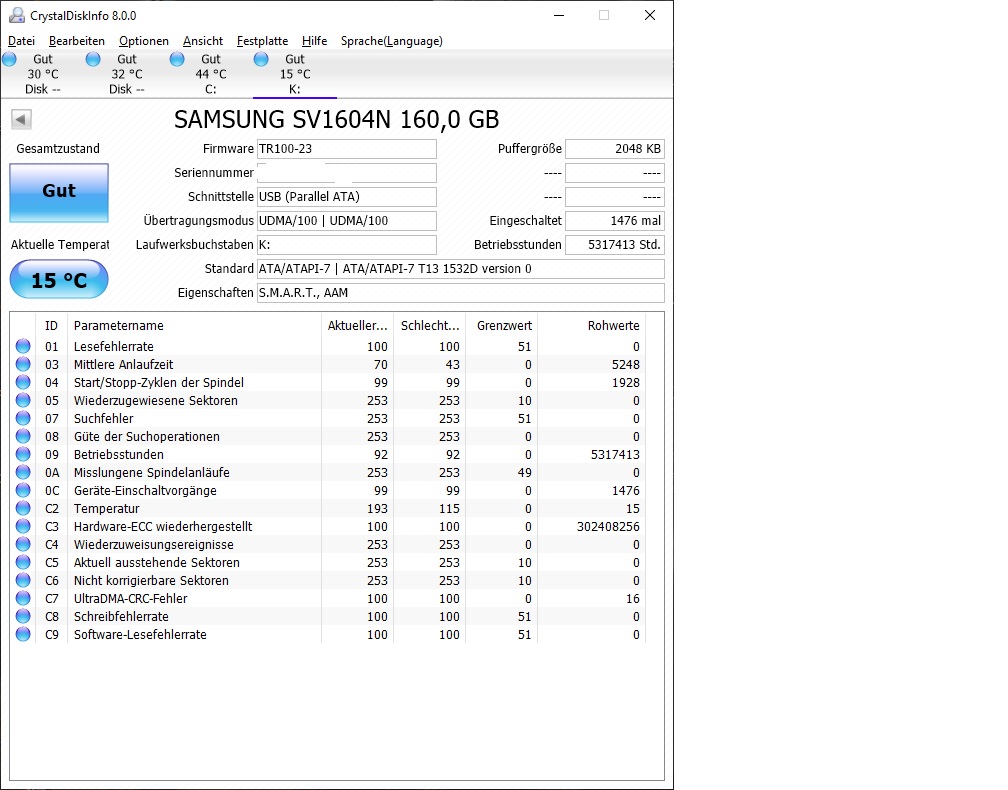Click status orb for UltraDMA-CRC-Fehler
Image resolution: width=1008 pixels, height=790 pixels.
tap(23, 598)
